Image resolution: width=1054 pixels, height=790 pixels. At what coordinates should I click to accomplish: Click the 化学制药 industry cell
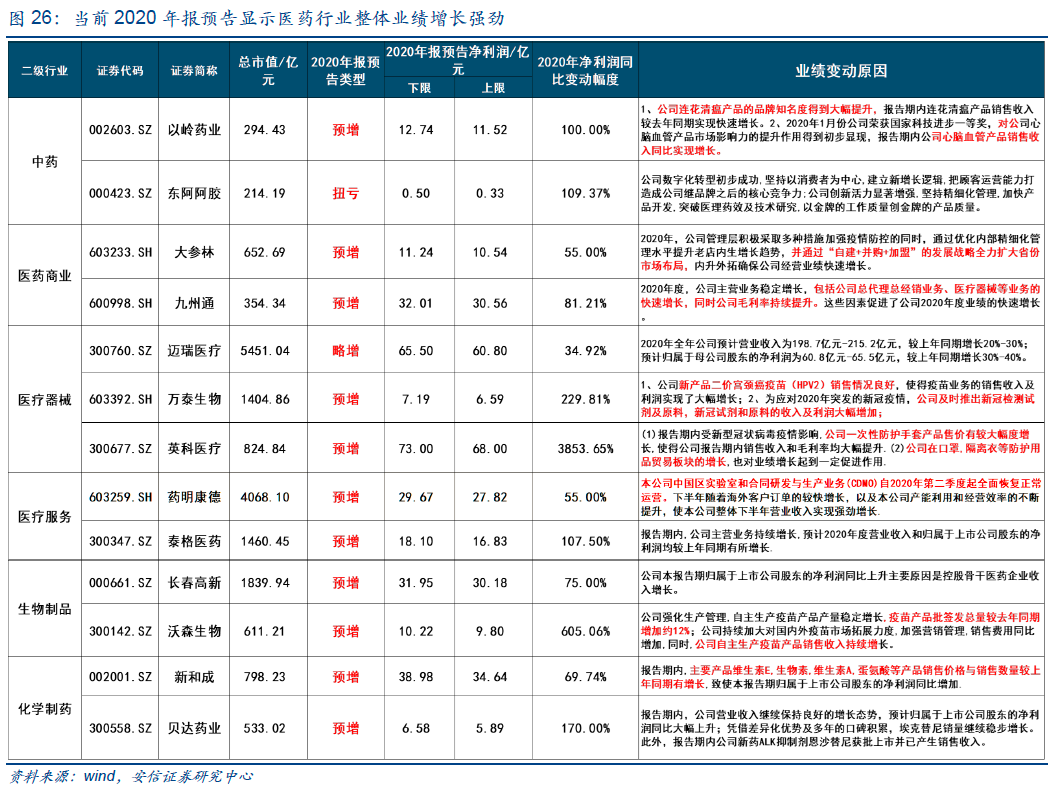coord(44,709)
